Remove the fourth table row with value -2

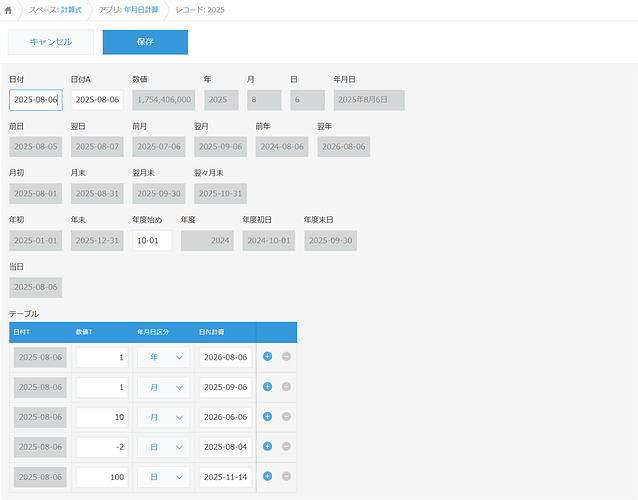pyautogui.click(x=286, y=447)
